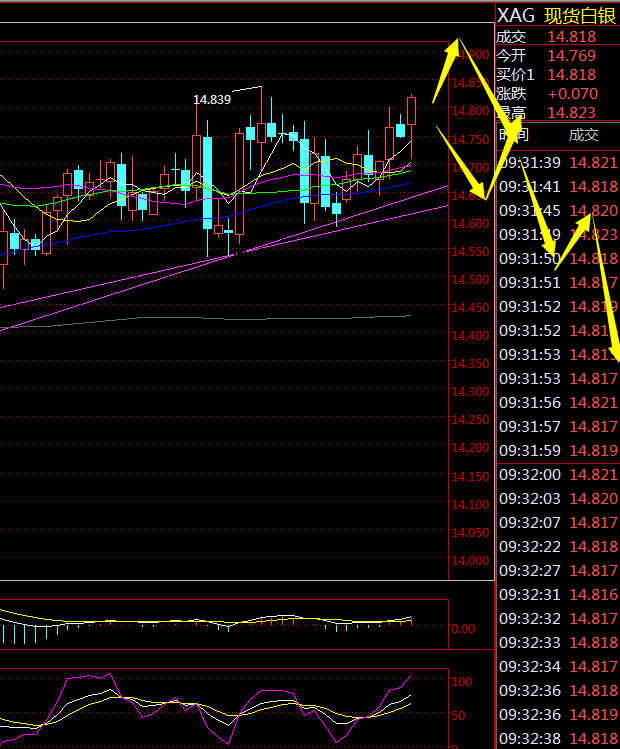The width and height of the screenshot is (620, 749).
Task: Click the 现货白银 instrument name
Action: 580,16
